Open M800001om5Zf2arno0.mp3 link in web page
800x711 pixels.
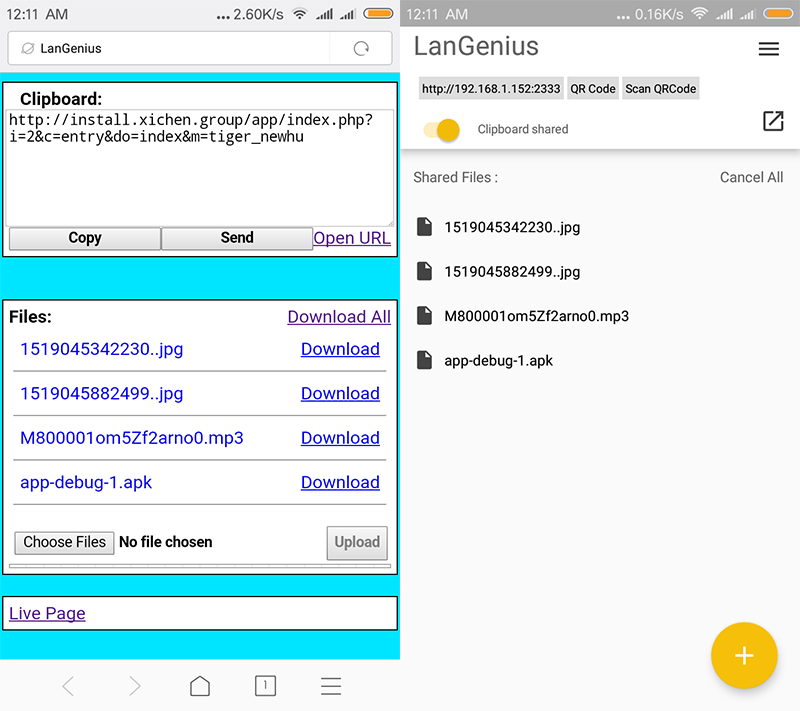pyautogui.click(x=132, y=438)
